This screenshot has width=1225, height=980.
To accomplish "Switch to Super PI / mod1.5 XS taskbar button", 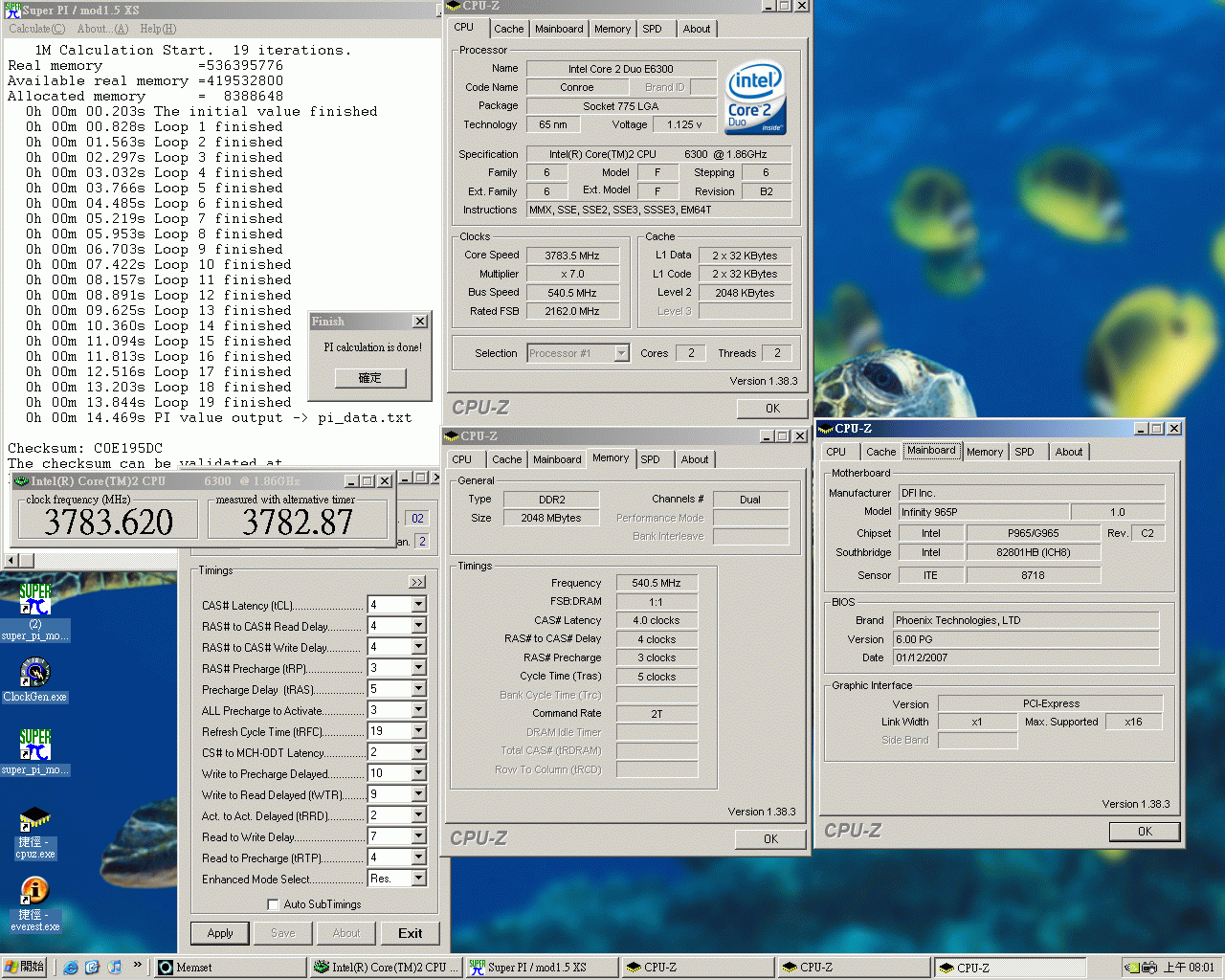I will point(543,968).
